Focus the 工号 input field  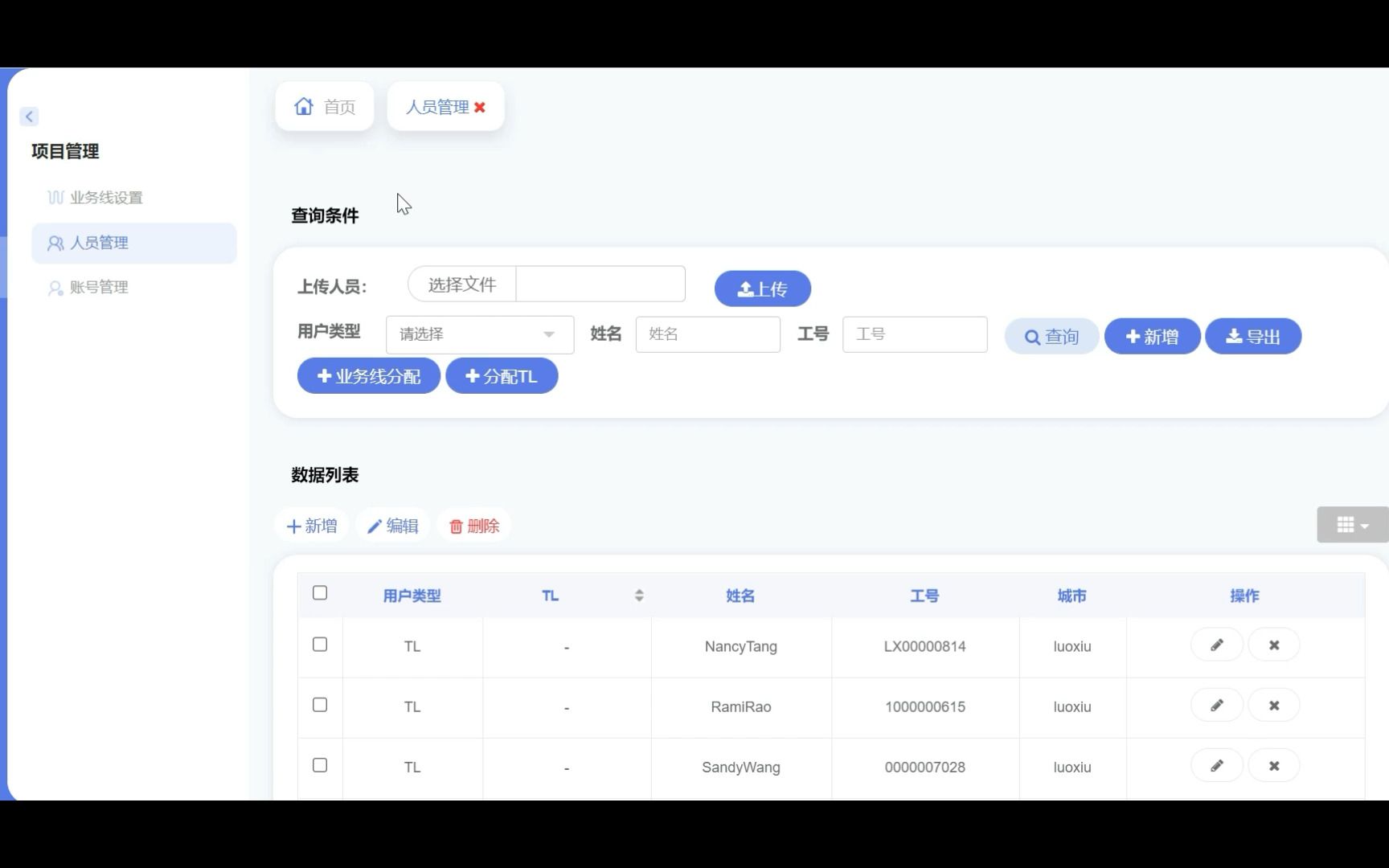point(915,334)
